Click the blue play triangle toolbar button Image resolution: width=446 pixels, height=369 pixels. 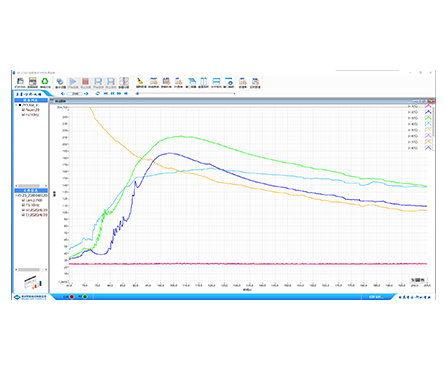click(73, 82)
